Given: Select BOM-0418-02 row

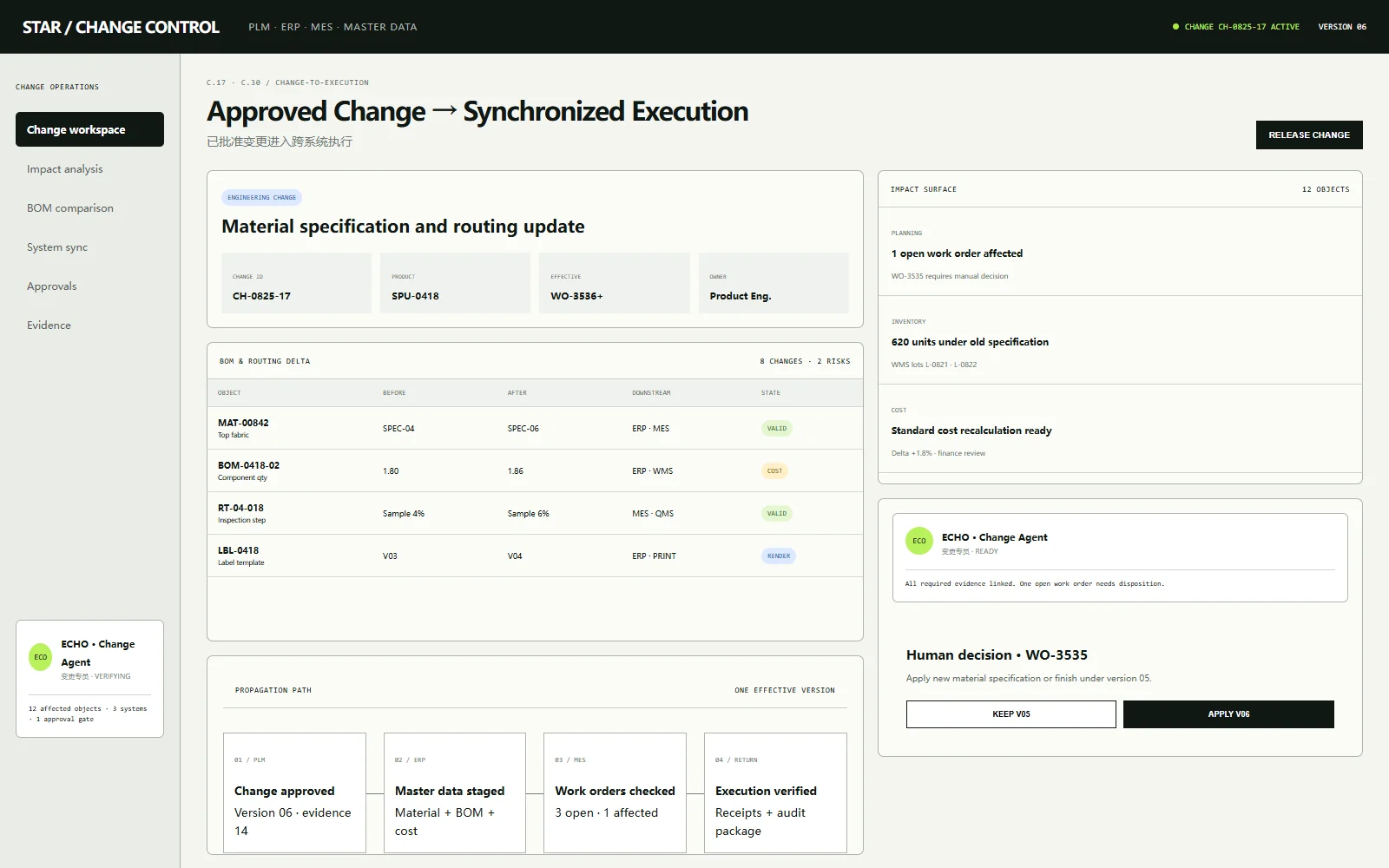Looking at the screenshot, I should tap(535, 470).
